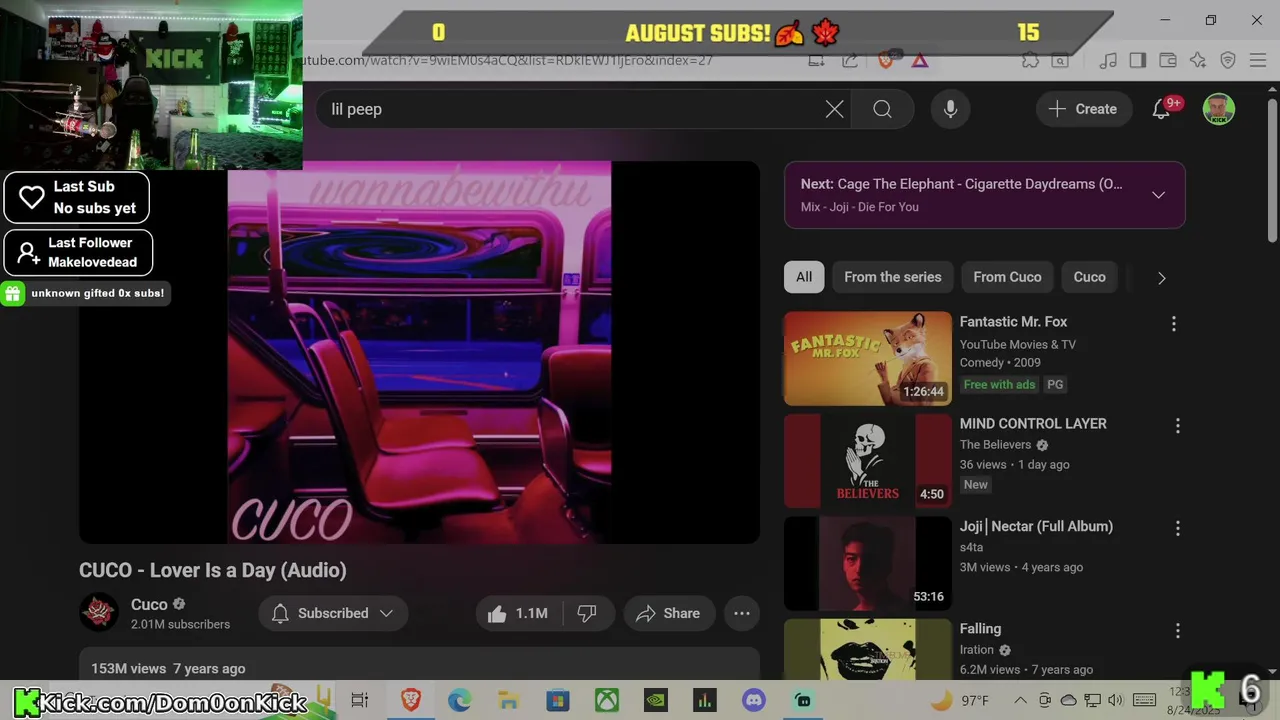Click '2.01M subscribers' text
This screenshot has height=720, width=1280.
[x=180, y=624]
